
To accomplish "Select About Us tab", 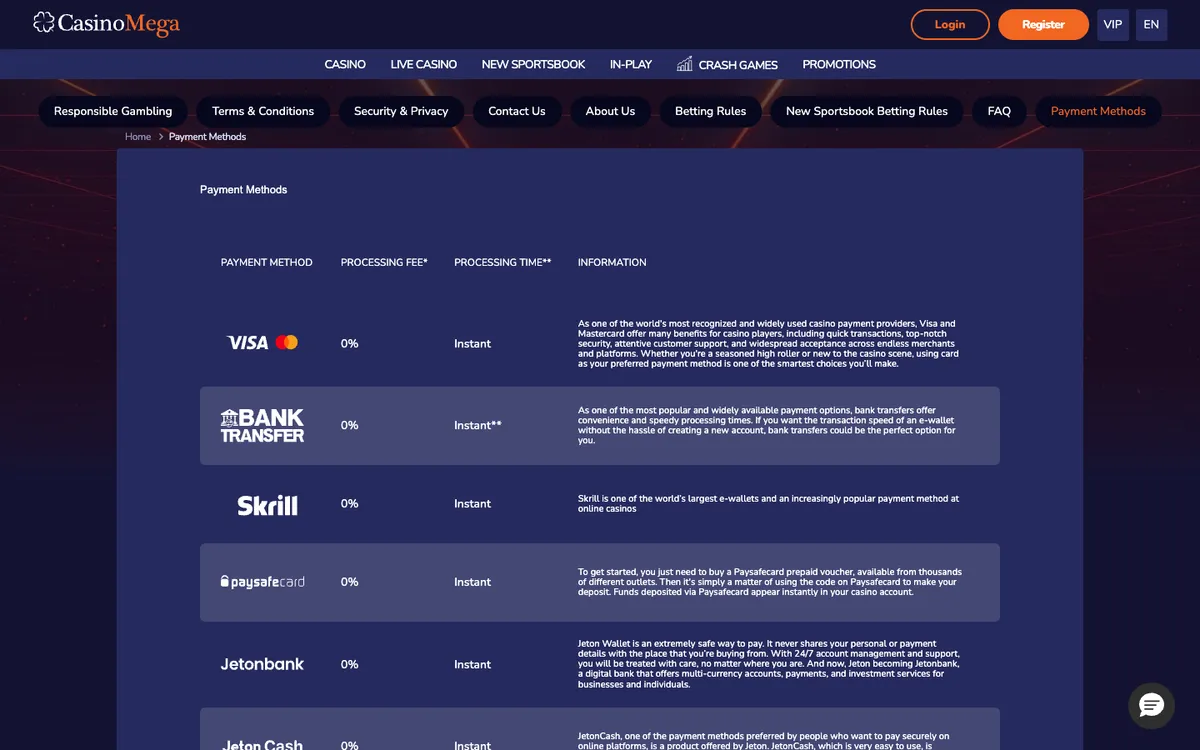I will pos(610,111).
